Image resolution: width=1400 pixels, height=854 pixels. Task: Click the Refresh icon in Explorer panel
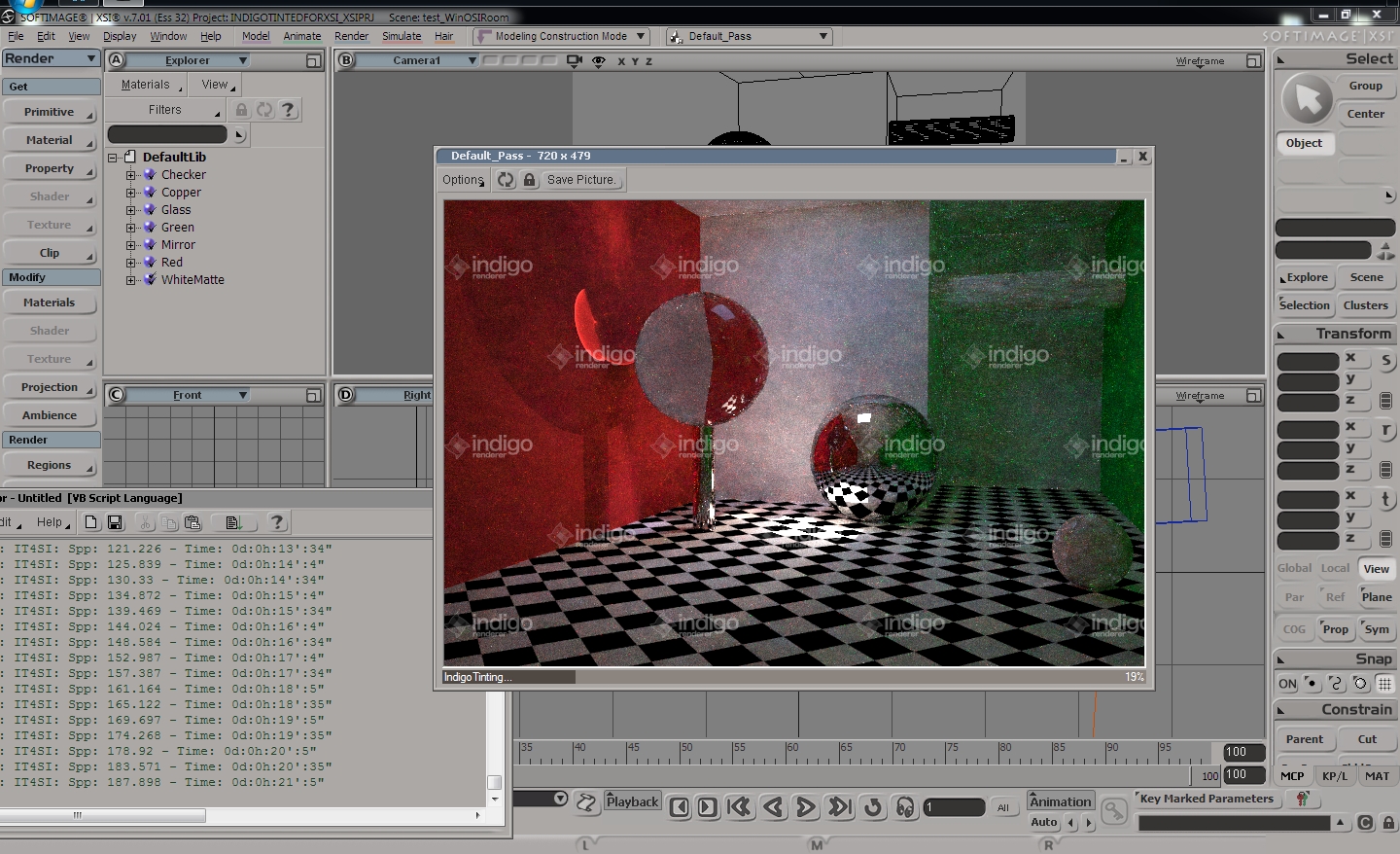[264, 110]
